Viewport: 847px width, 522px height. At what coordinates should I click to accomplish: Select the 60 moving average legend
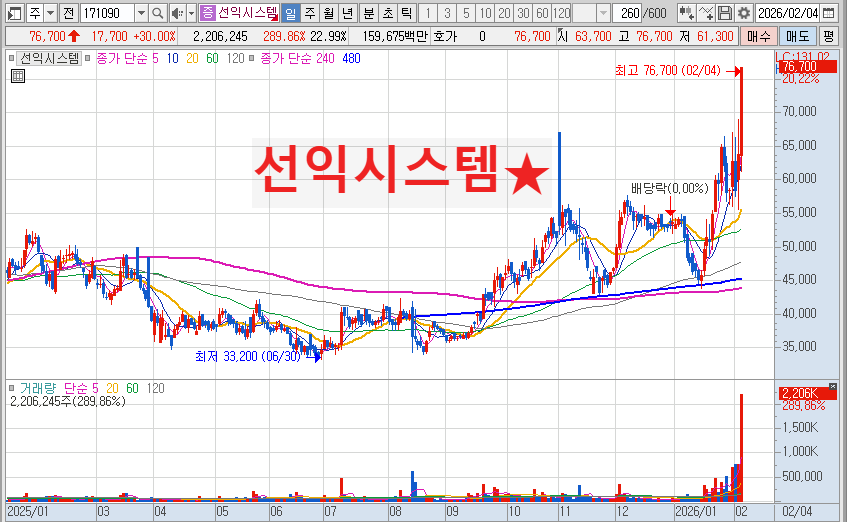pyautogui.click(x=212, y=58)
